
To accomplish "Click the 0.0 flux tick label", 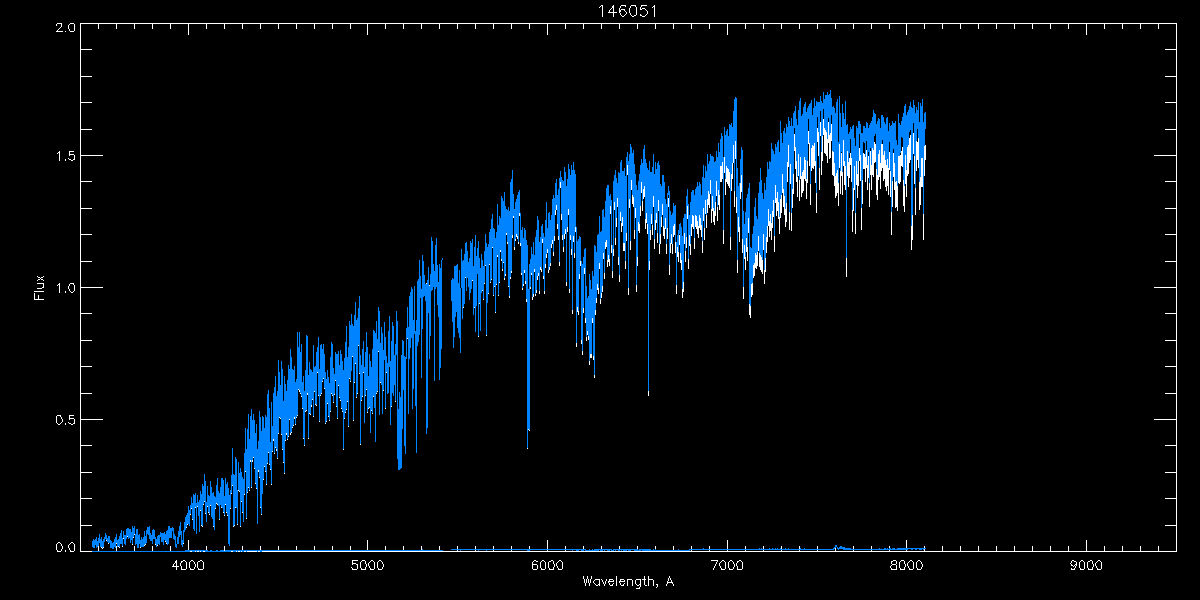I will click(62, 548).
